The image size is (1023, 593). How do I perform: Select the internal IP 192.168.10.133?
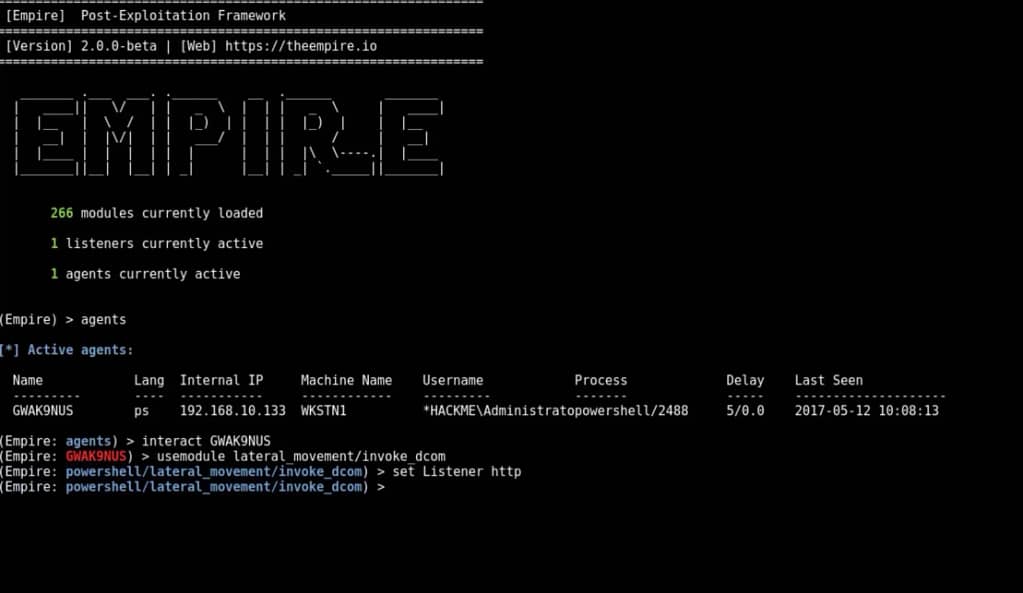pos(233,411)
